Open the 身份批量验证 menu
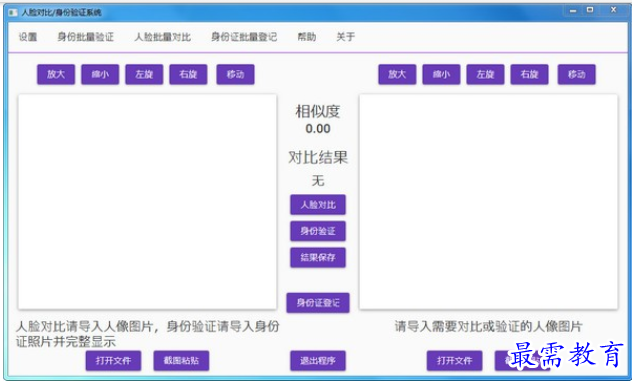 coord(85,37)
